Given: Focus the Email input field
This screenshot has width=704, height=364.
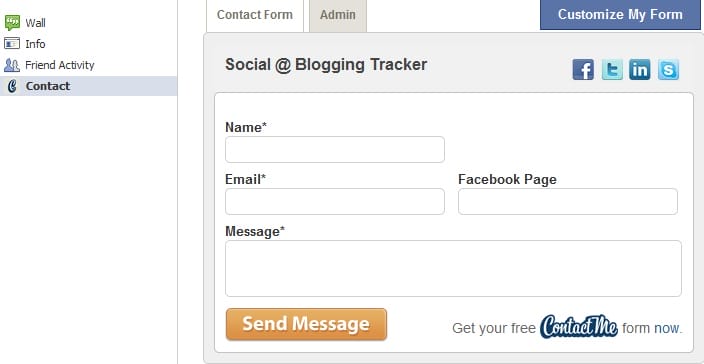Looking at the screenshot, I should tap(335, 202).
